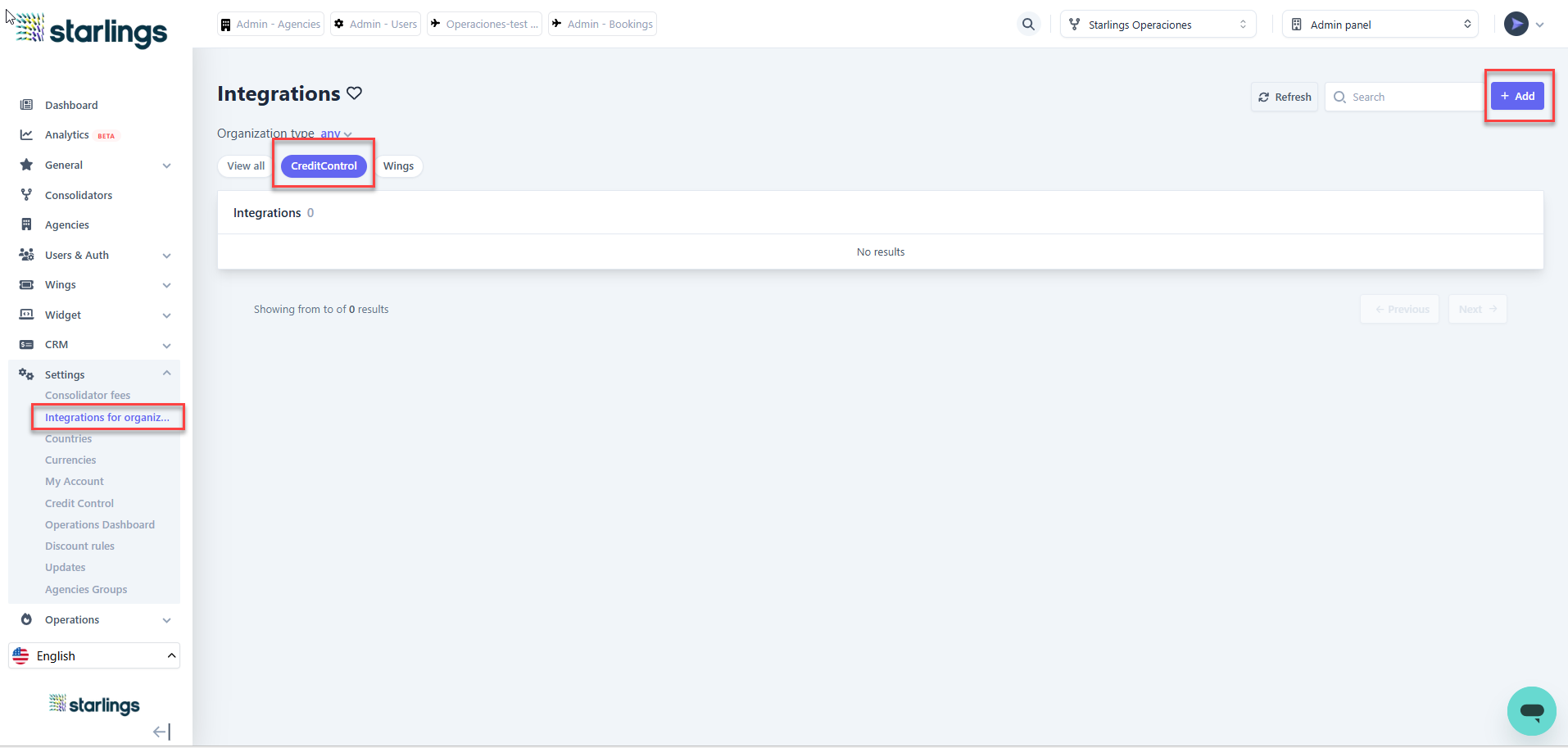The width and height of the screenshot is (1568, 748).
Task: Go to Consolidators in sidebar
Action: click(x=79, y=195)
